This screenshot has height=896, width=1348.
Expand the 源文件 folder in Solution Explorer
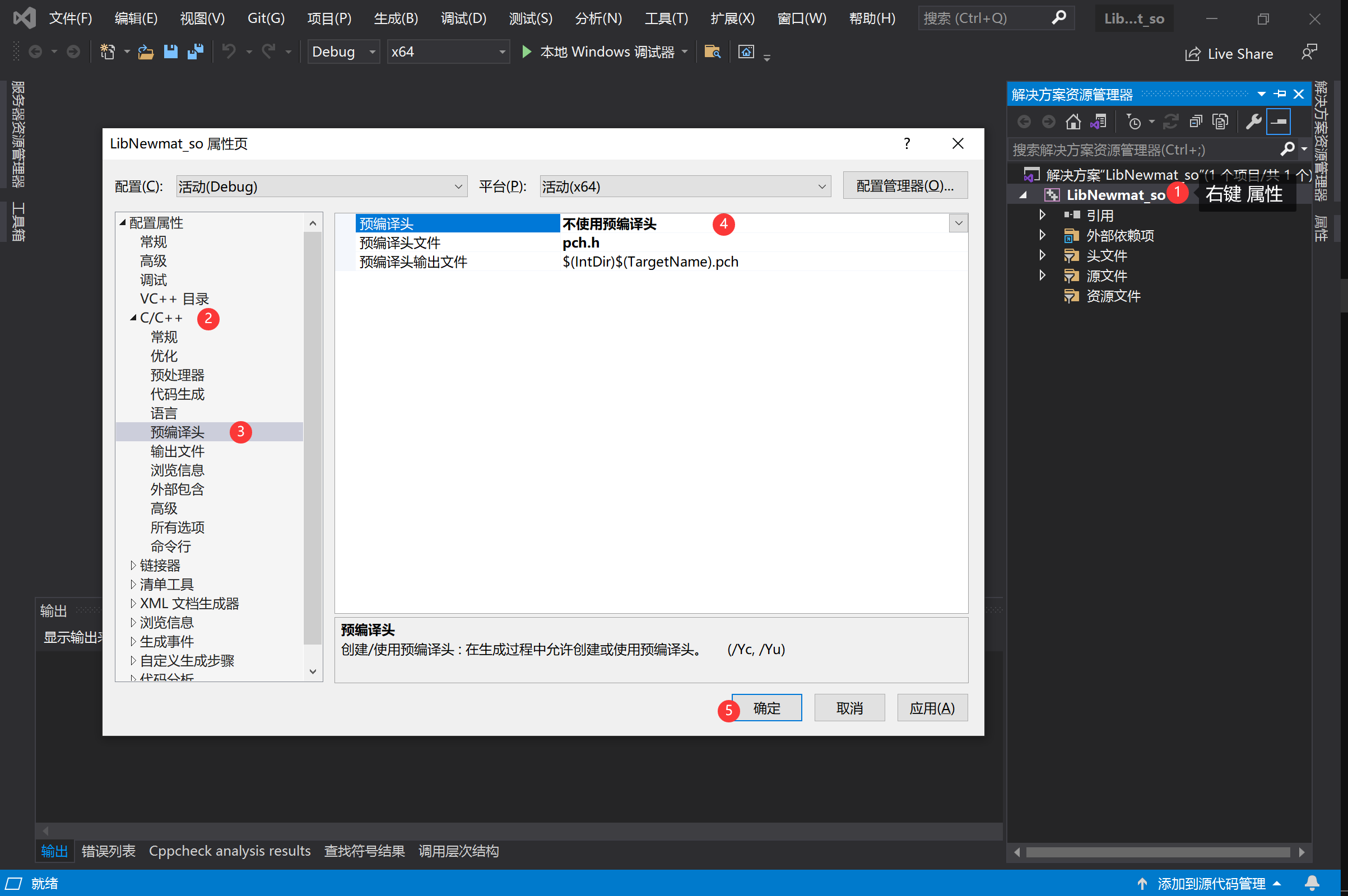[1042, 276]
